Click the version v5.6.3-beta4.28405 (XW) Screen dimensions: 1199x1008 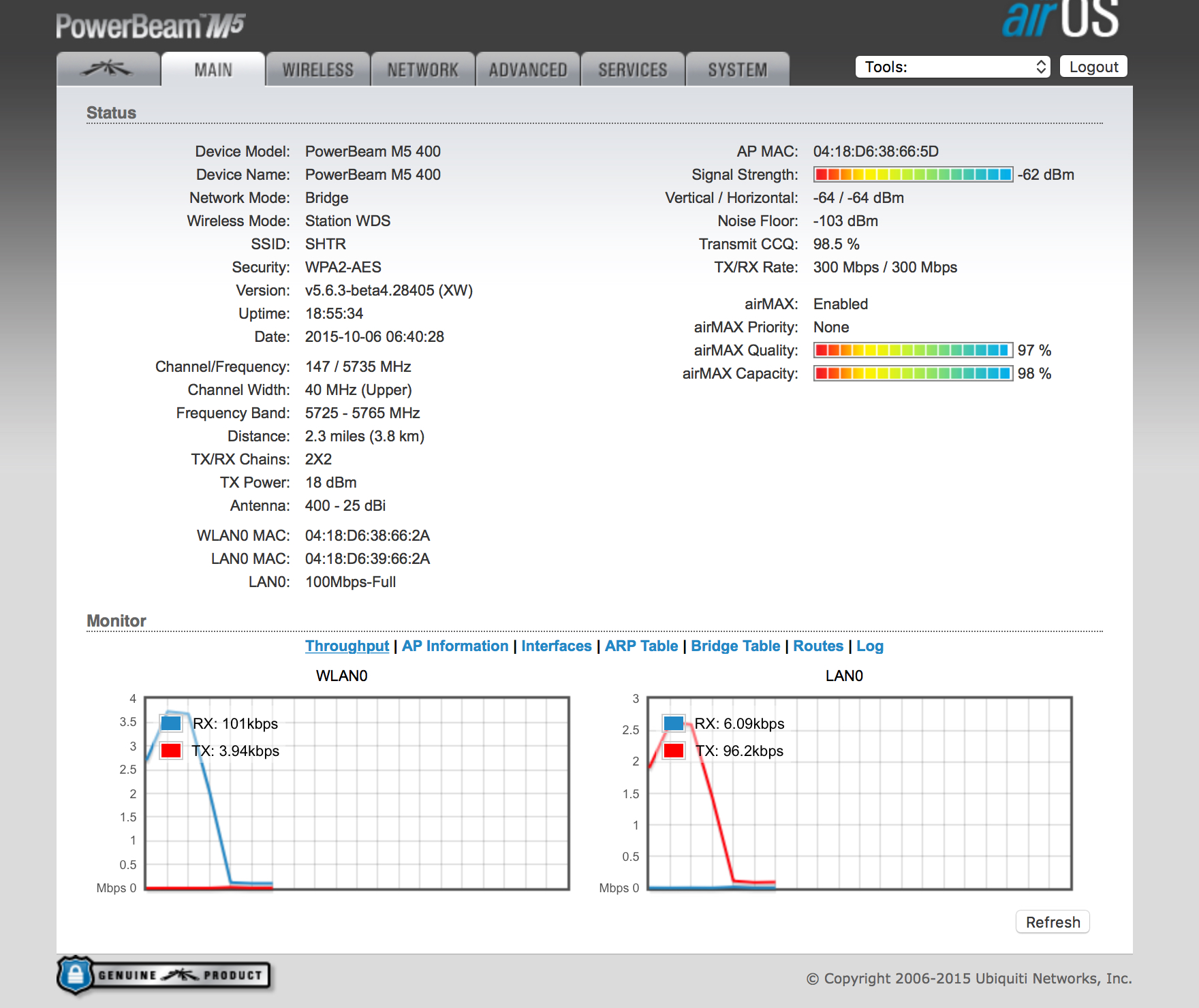[x=389, y=290]
